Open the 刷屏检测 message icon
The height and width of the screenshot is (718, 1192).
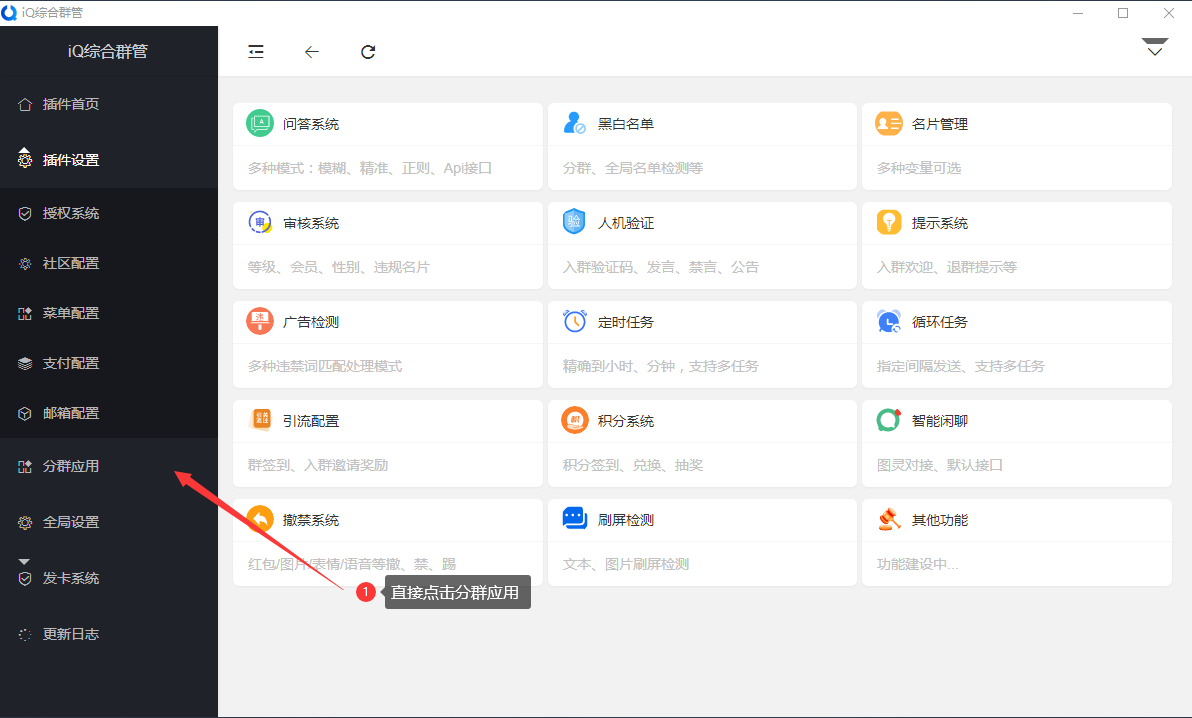574,519
